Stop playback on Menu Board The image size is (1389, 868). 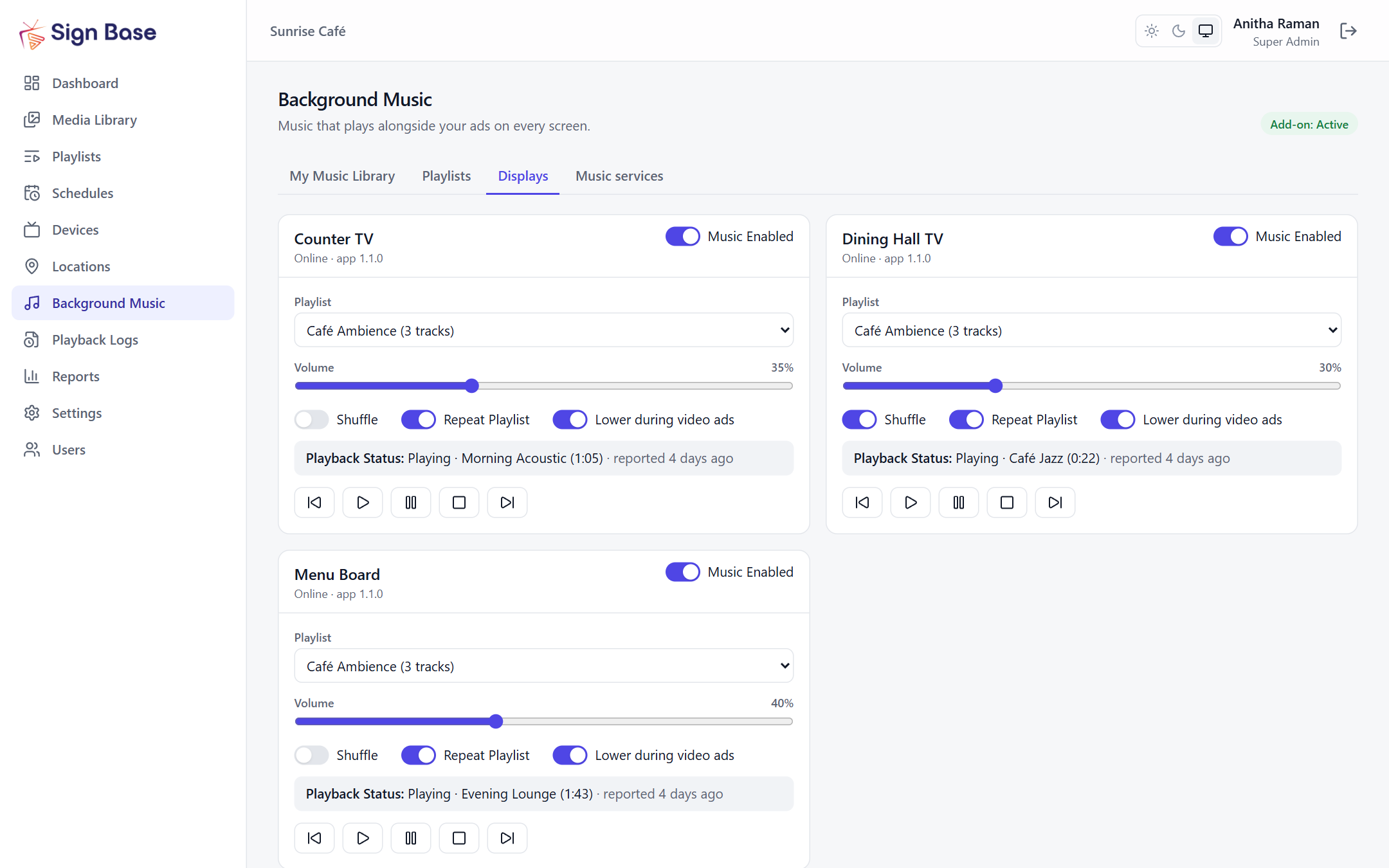click(x=459, y=838)
